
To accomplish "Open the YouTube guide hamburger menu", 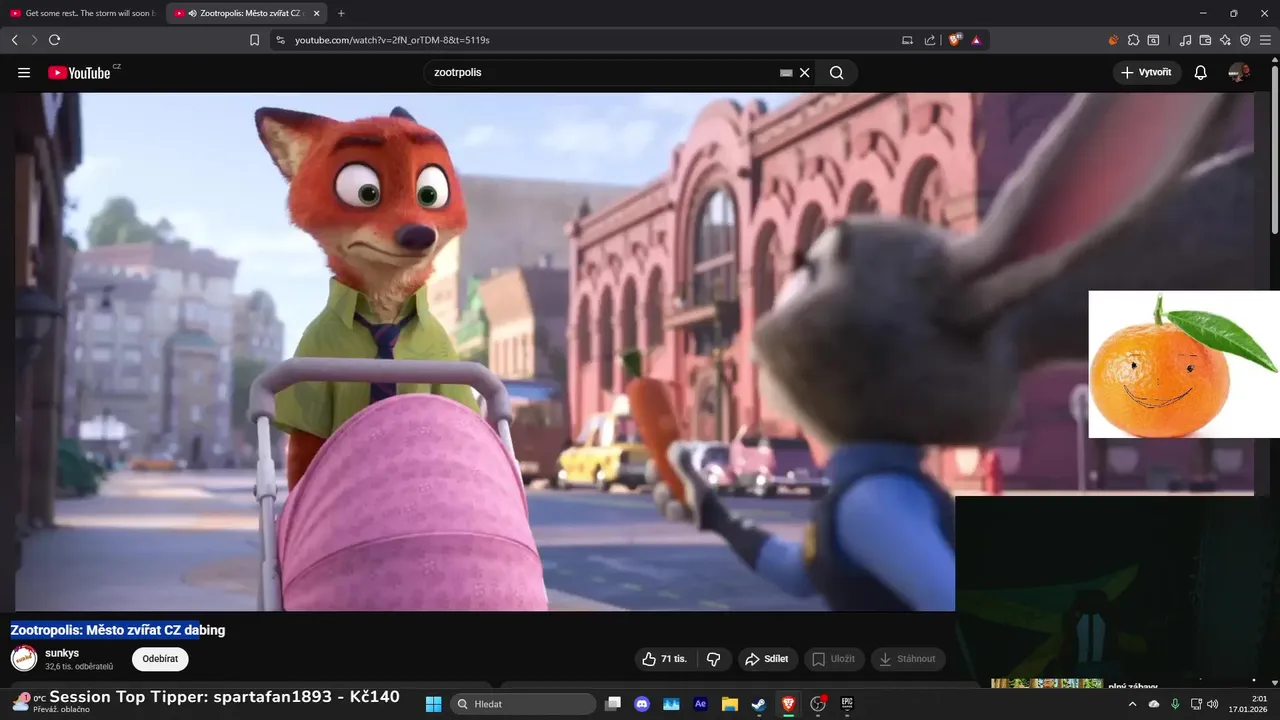I will pyautogui.click(x=24, y=73).
